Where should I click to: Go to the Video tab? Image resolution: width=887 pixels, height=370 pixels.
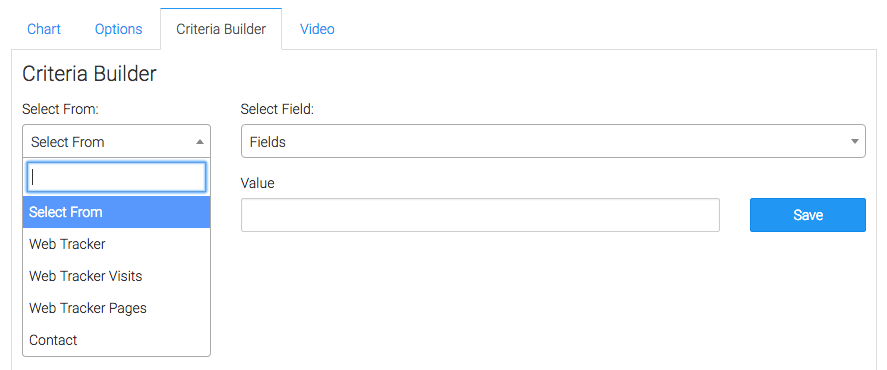(317, 29)
